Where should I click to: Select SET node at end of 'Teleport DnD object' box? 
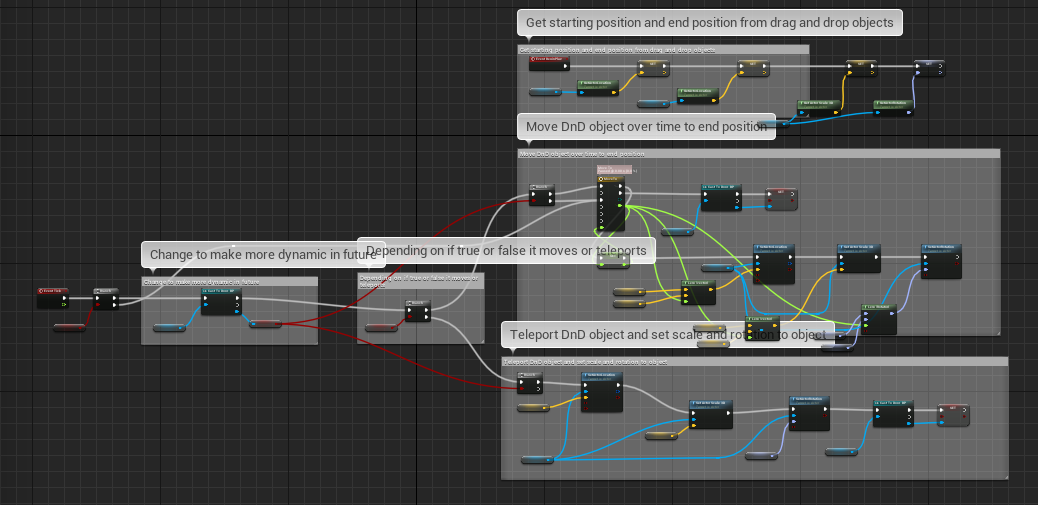coord(953,415)
